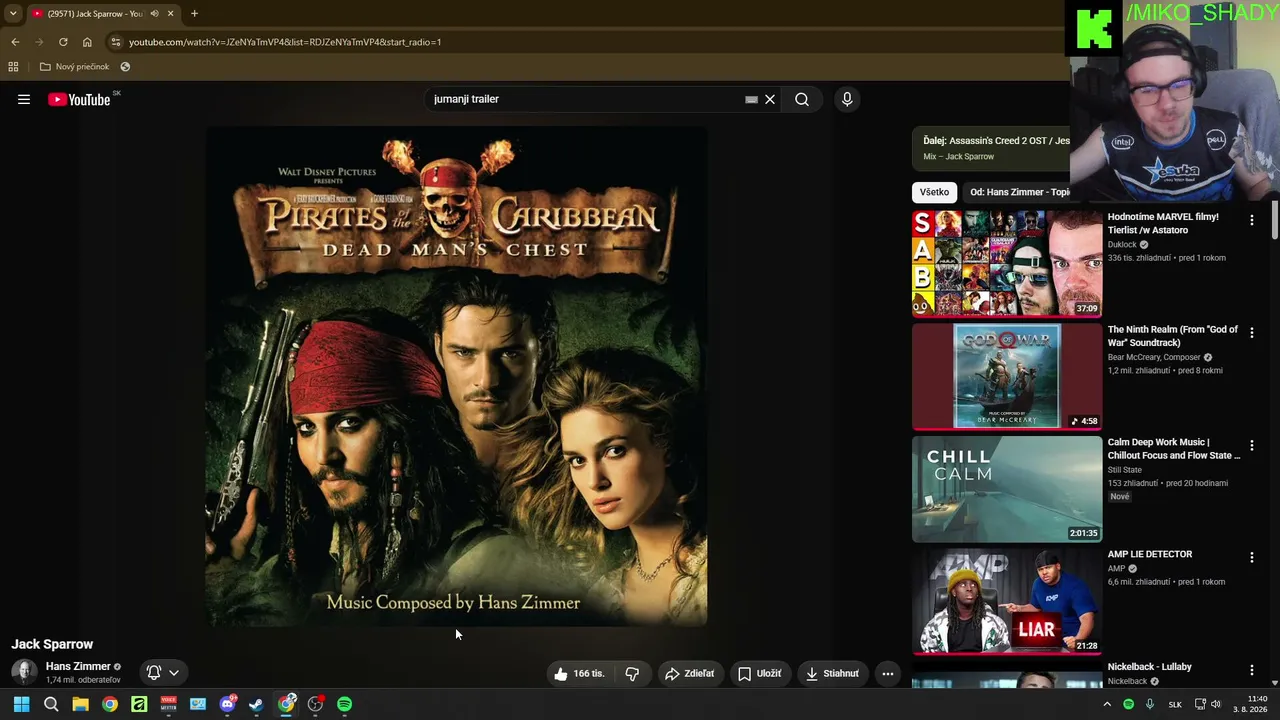
Task: Open the Duklock channel name
Action: [1122, 244]
